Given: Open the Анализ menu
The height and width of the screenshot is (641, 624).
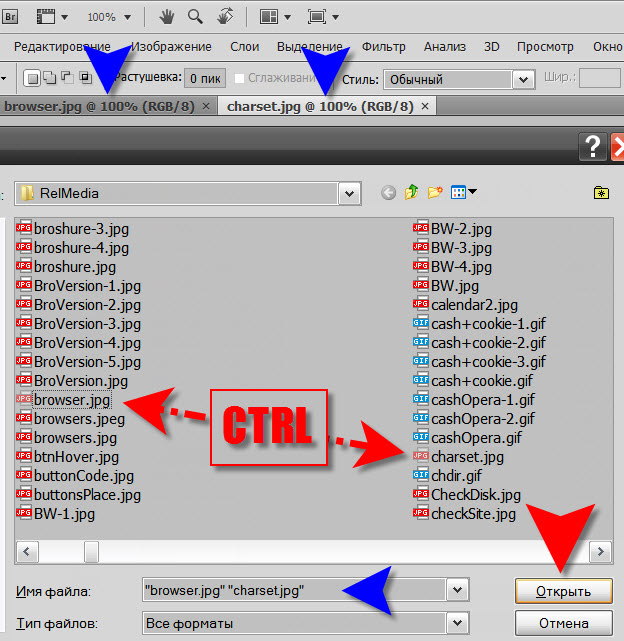Looking at the screenshot, I should point(445,47).
